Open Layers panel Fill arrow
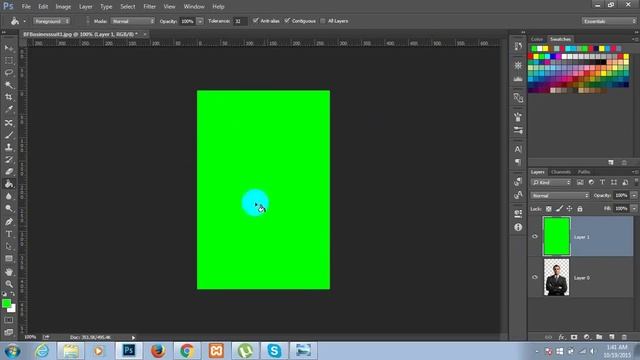The height and width of the screenshot is (360, 640). (634, 209)
